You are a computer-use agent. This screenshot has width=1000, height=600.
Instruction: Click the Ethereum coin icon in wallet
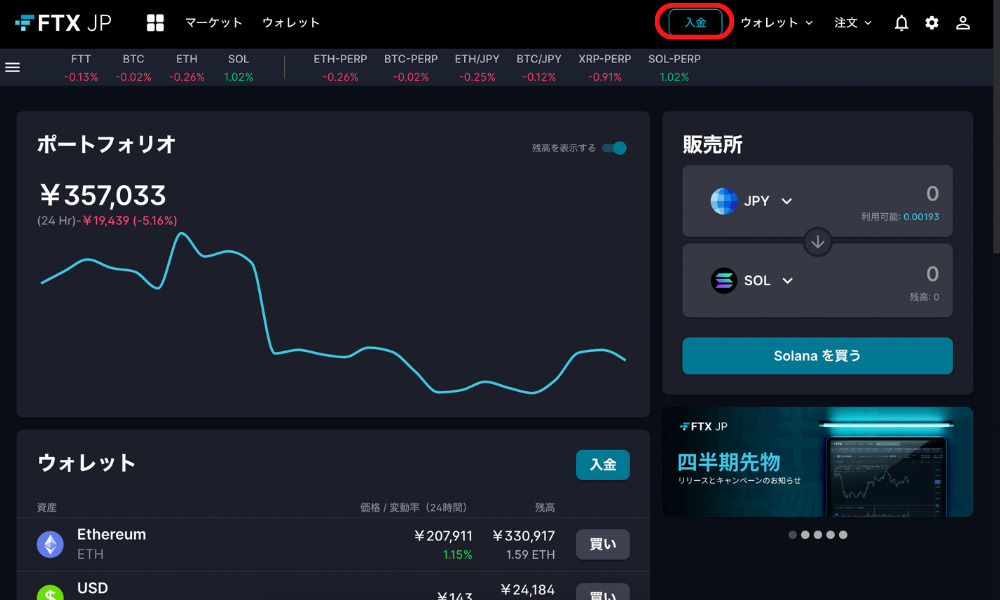pos(50,545)
